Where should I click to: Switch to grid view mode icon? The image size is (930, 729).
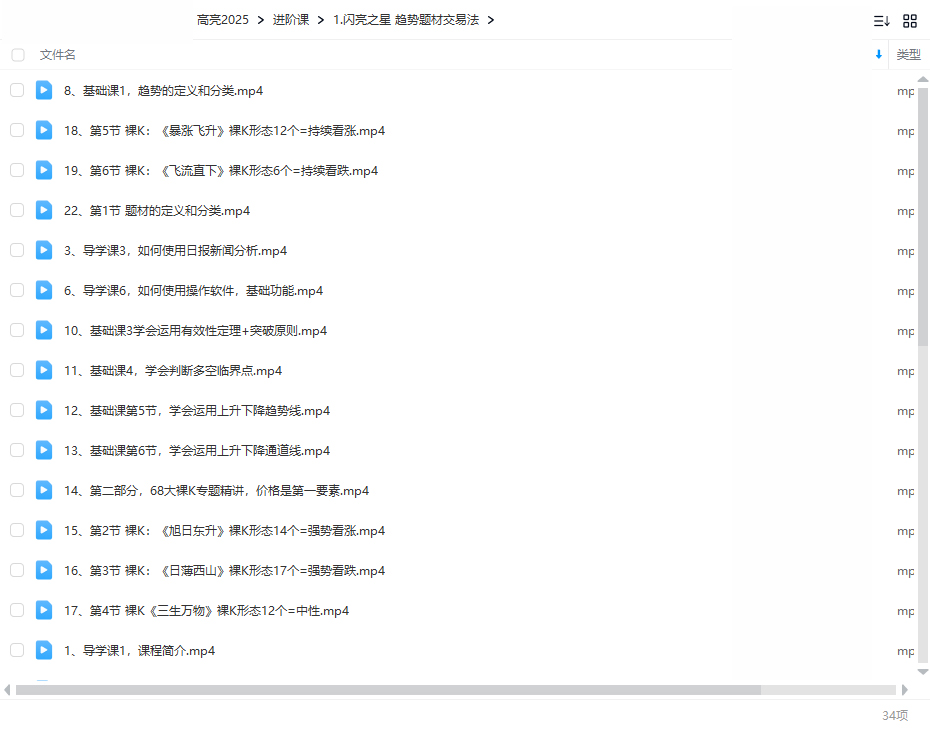pos(910,21)
